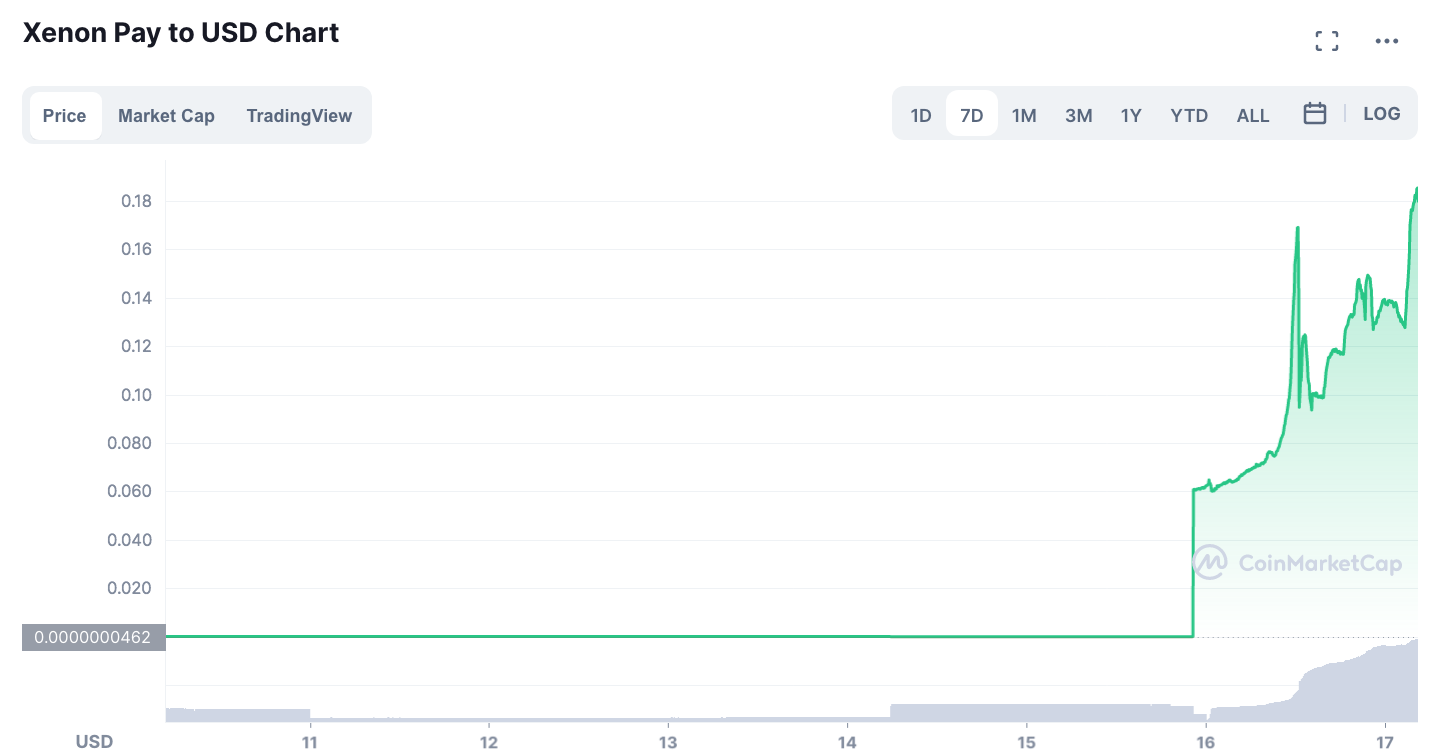Click date 13 on the x-axis

point(668,742)
